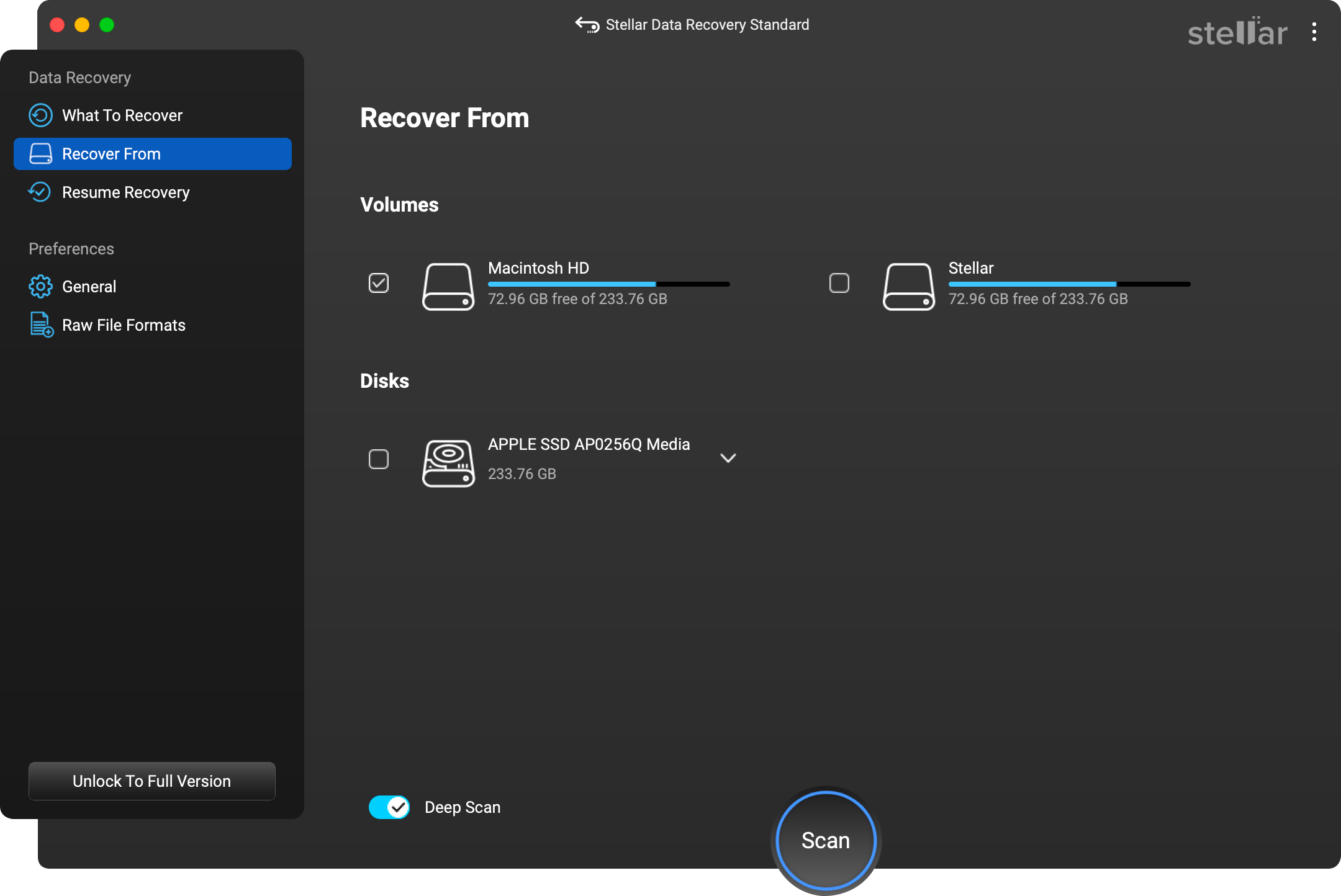Check the Stellar volume checkbox
The image size is (1341, 896).
838,283
